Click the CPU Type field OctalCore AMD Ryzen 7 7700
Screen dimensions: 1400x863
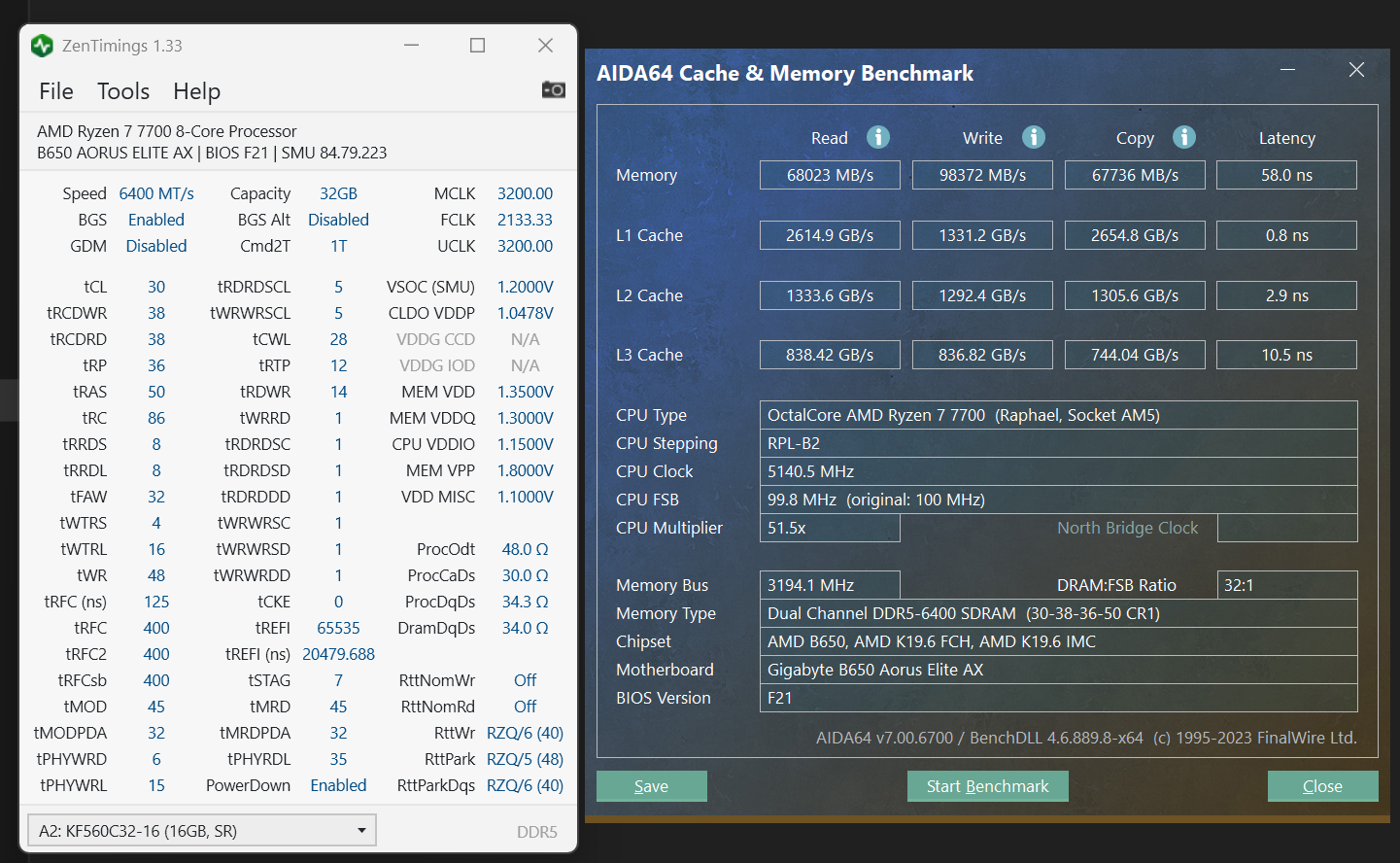[1058, 415]
